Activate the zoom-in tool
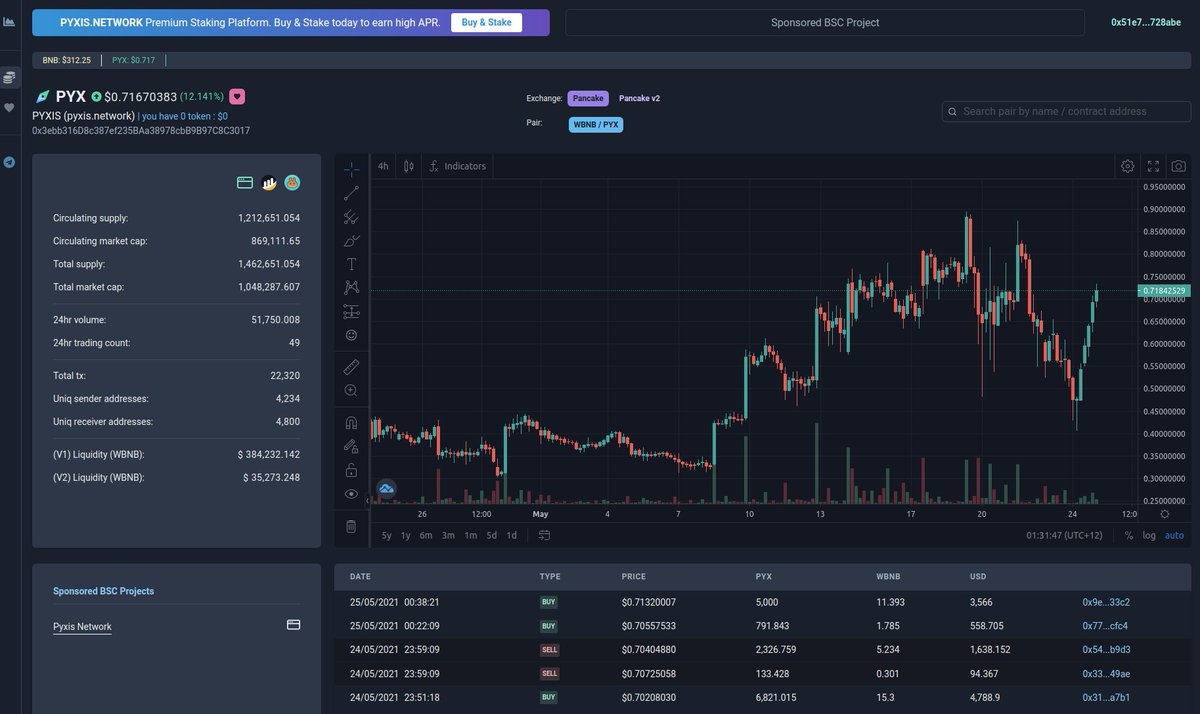Viewport: 1200px width, 714px height. [351, 390]
